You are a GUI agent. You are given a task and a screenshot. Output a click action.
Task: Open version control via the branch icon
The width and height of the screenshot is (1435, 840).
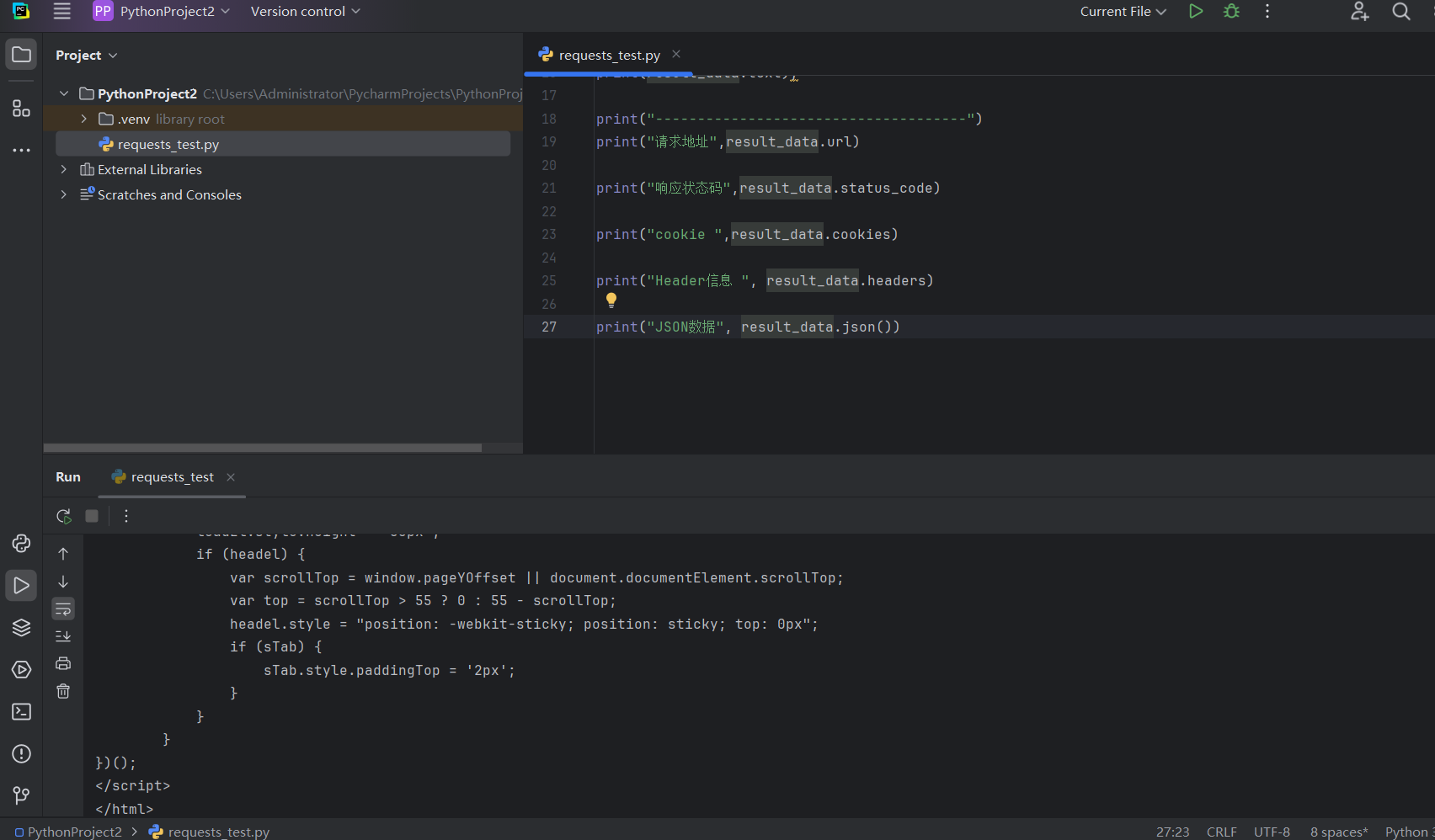21,795
